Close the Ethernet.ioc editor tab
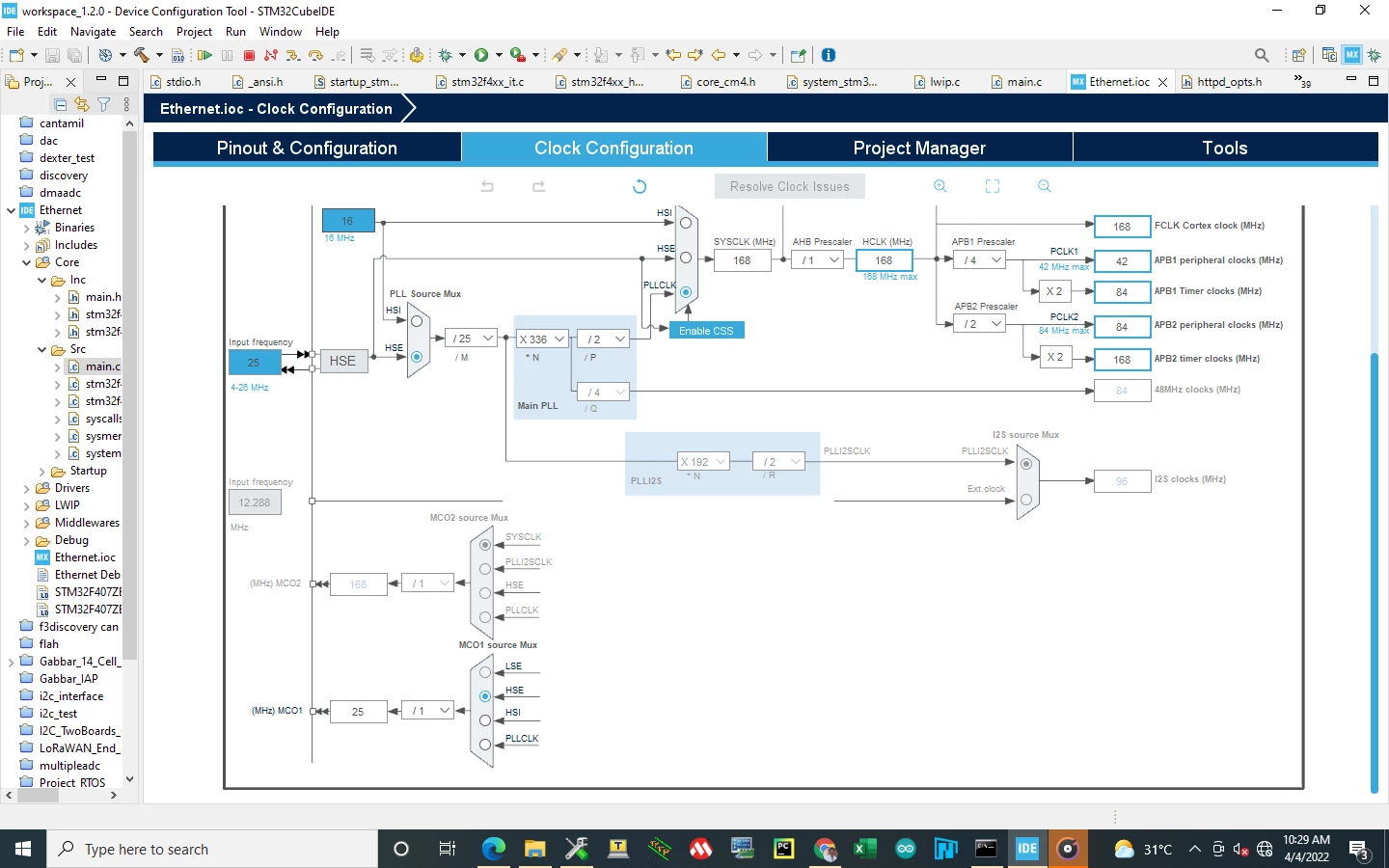1389x868 pixels. click(x=1162, y=83)
